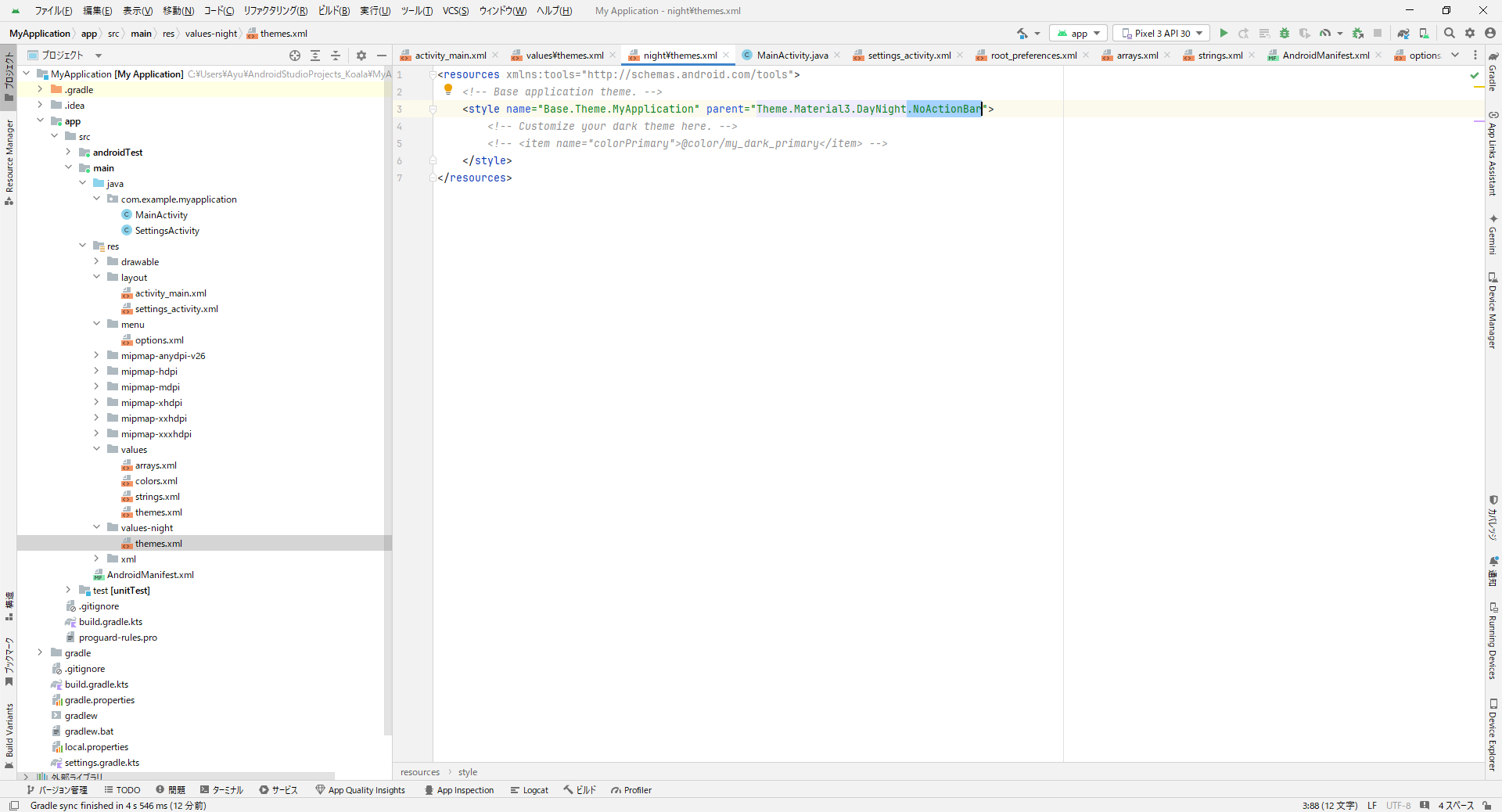Locate the opened file with the crosshair icon
The image size is (1502, 812).
[295, 56]
